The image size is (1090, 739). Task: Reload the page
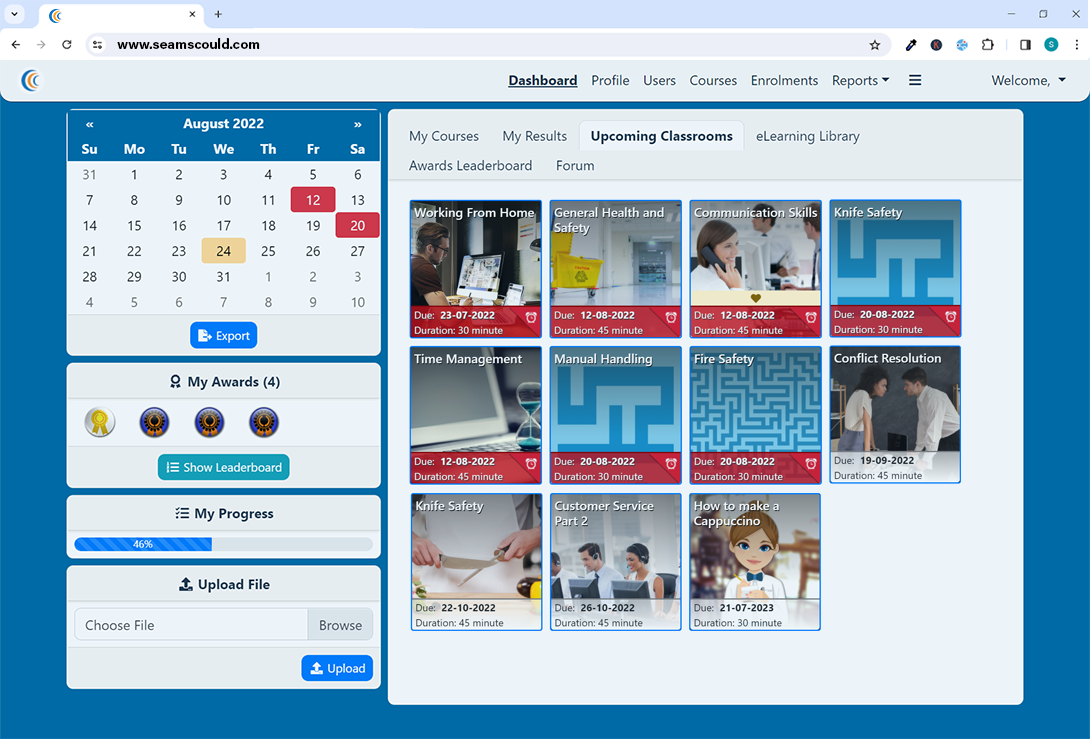click(67, 45)
